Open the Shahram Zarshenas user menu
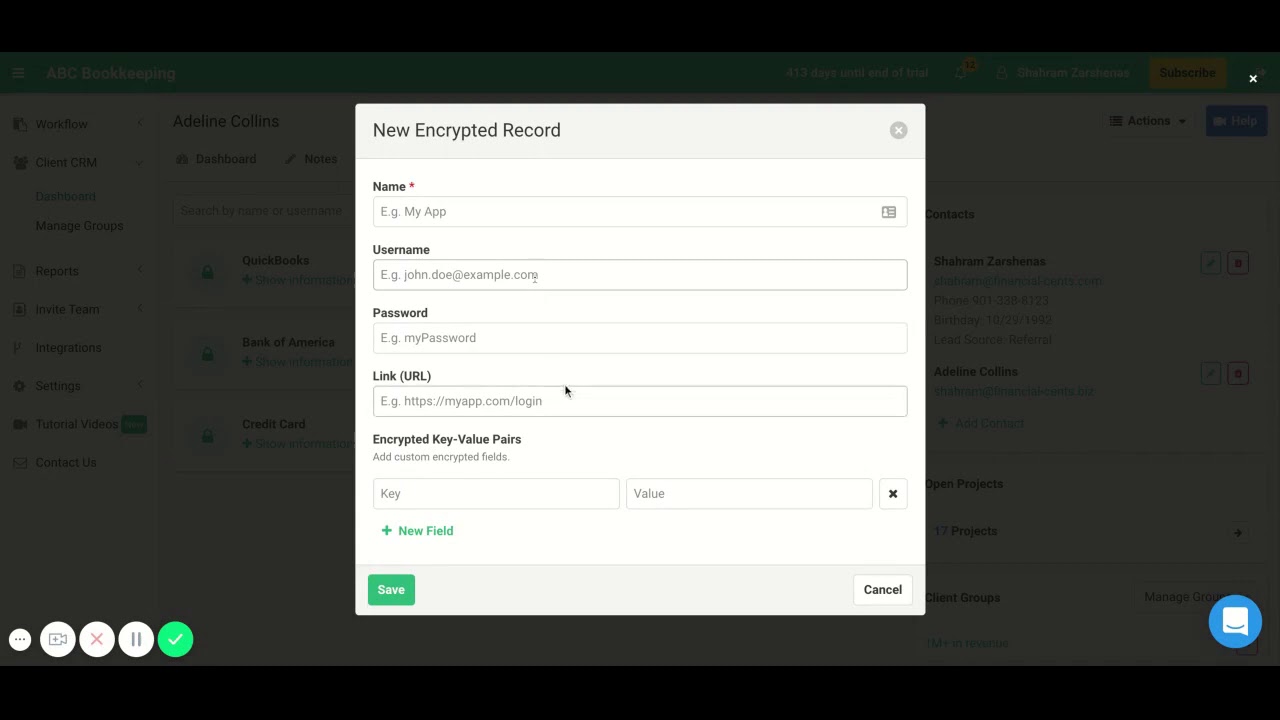This screenshot has width=1280, height=720. tap(1063, 73)
